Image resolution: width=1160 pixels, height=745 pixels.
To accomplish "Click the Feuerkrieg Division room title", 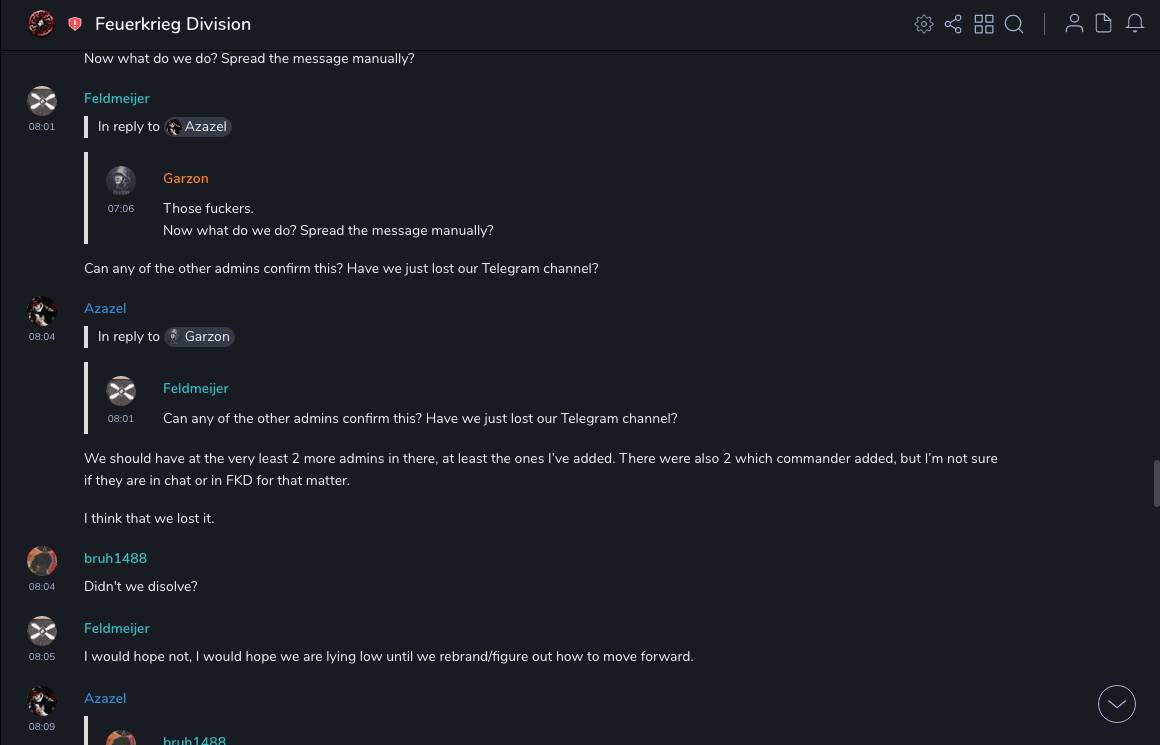I will [173, 24].
